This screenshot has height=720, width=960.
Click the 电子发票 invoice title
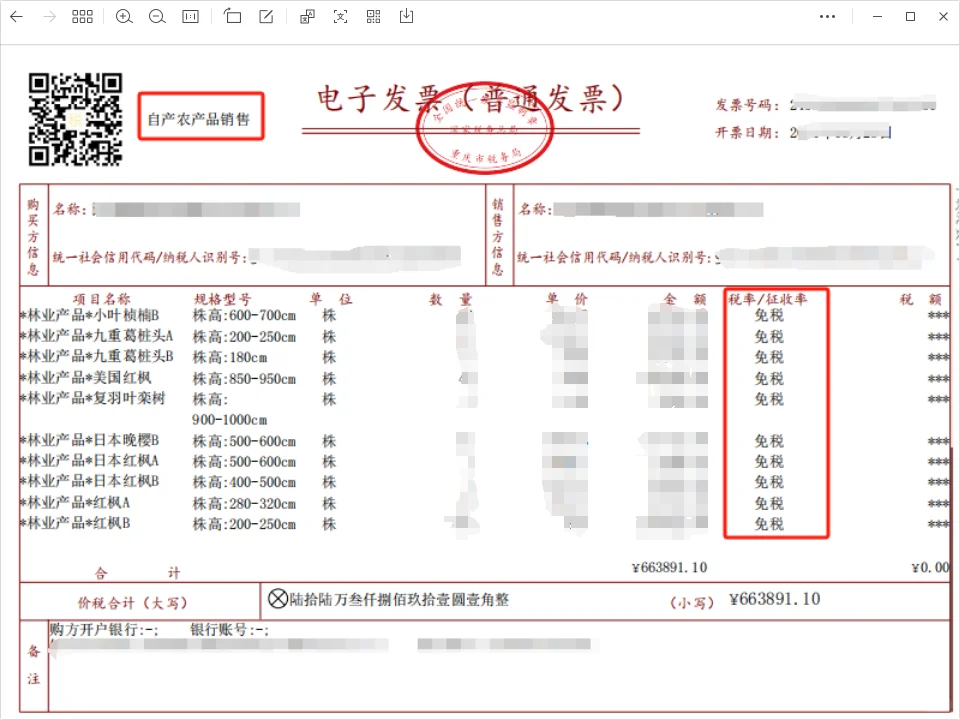pyautogui.click(x=470, y=96)
